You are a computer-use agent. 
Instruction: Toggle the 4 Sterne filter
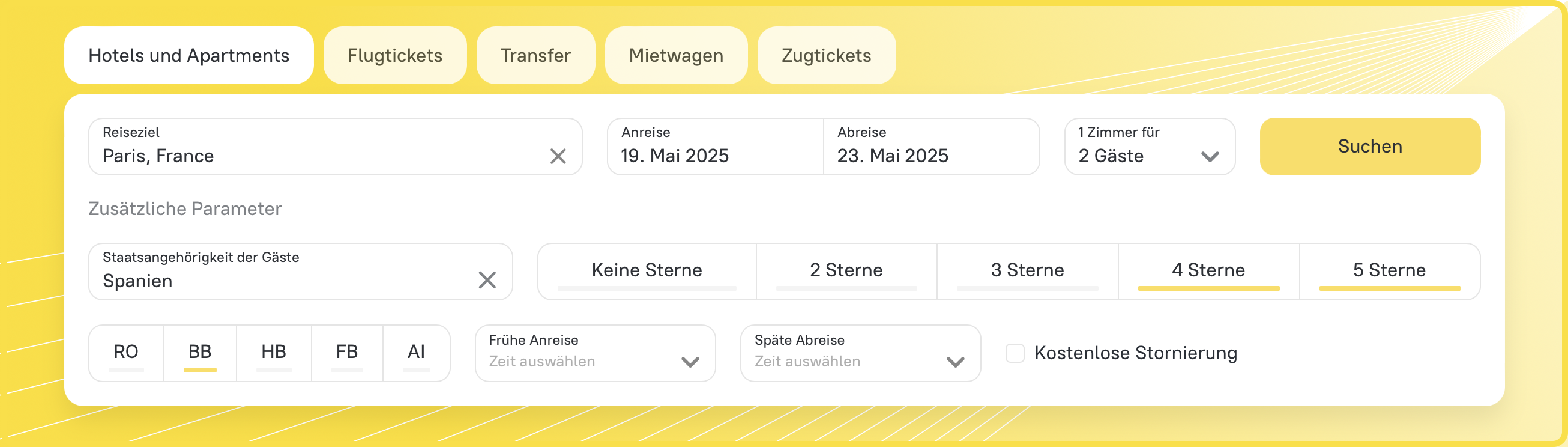(1208, 271)
